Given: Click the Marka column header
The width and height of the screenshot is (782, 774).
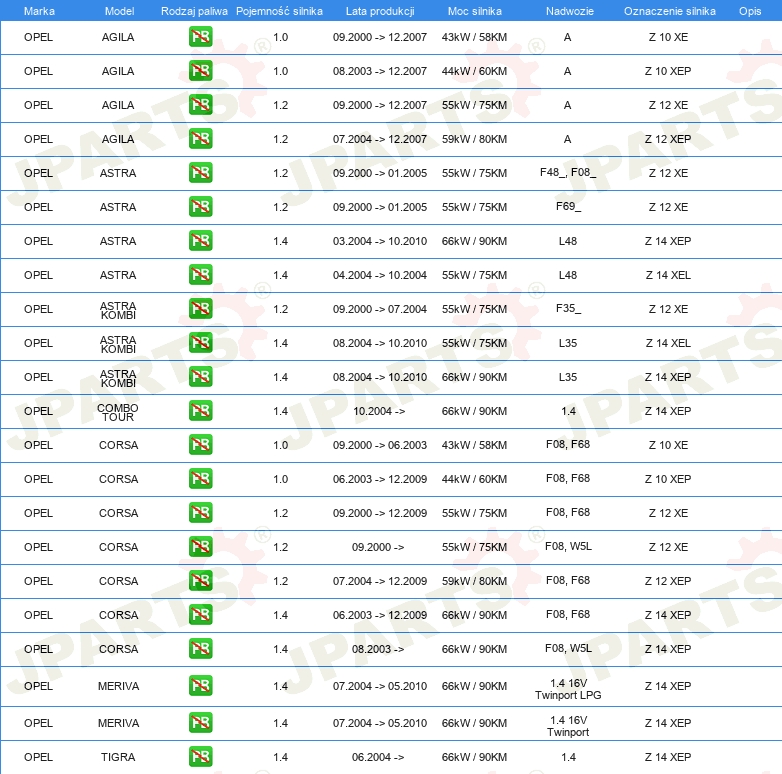Looking at the screenshot, I should [x=39, y=11].
